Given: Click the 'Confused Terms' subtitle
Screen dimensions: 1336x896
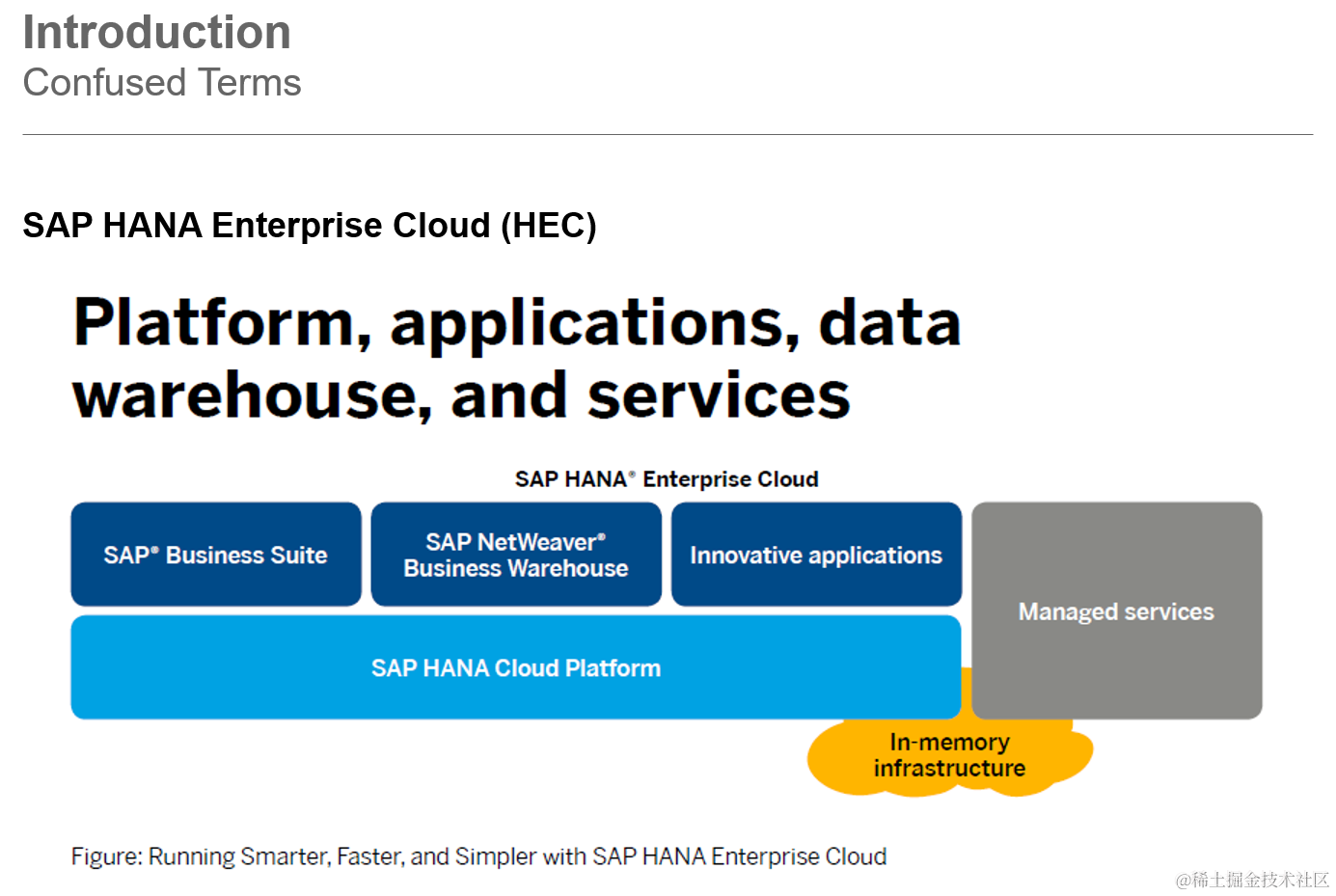Looking at the screenshot, I should pyautogui.click(x=162, y=83).
